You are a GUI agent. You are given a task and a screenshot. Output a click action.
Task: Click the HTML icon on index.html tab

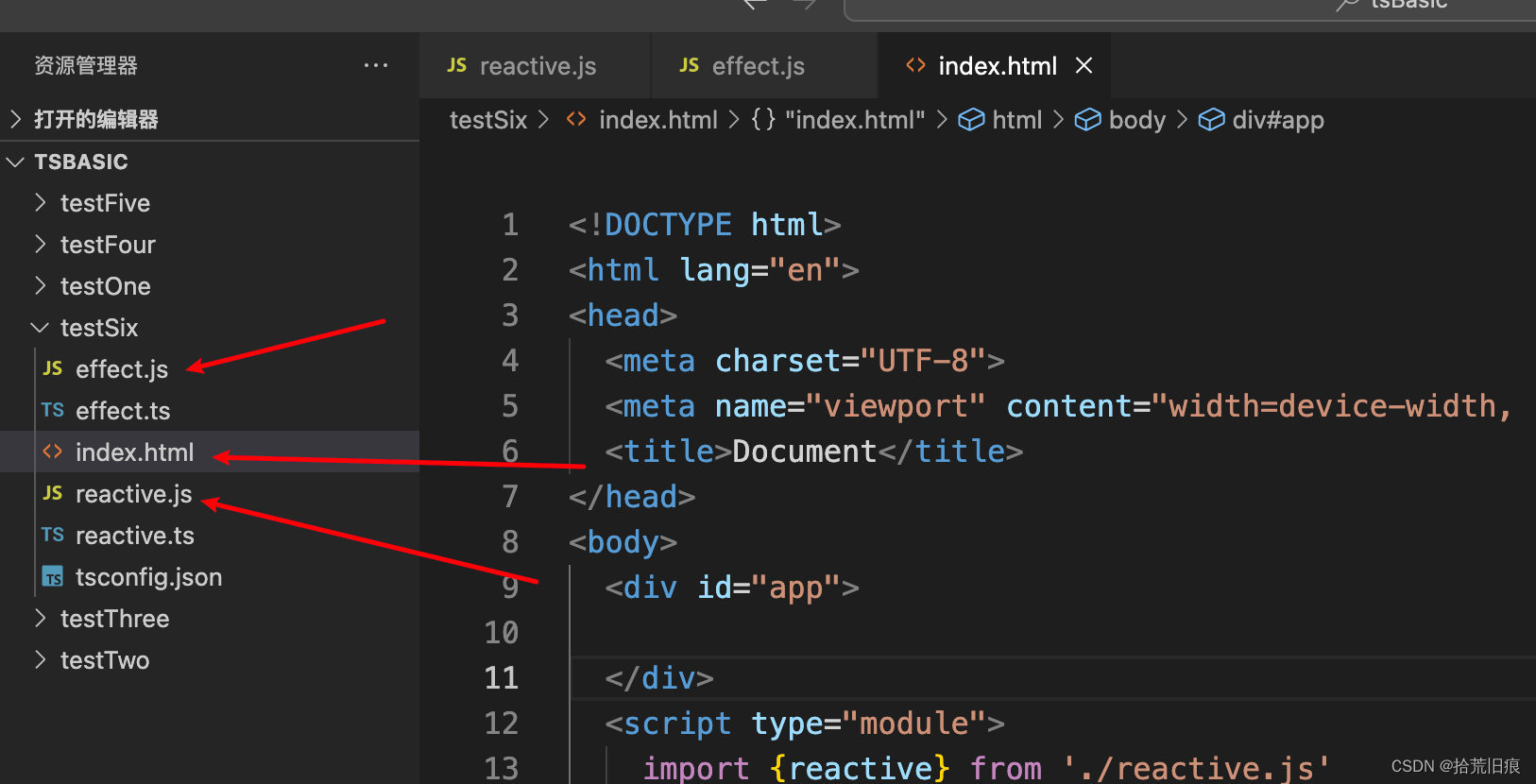pos(915,65)
